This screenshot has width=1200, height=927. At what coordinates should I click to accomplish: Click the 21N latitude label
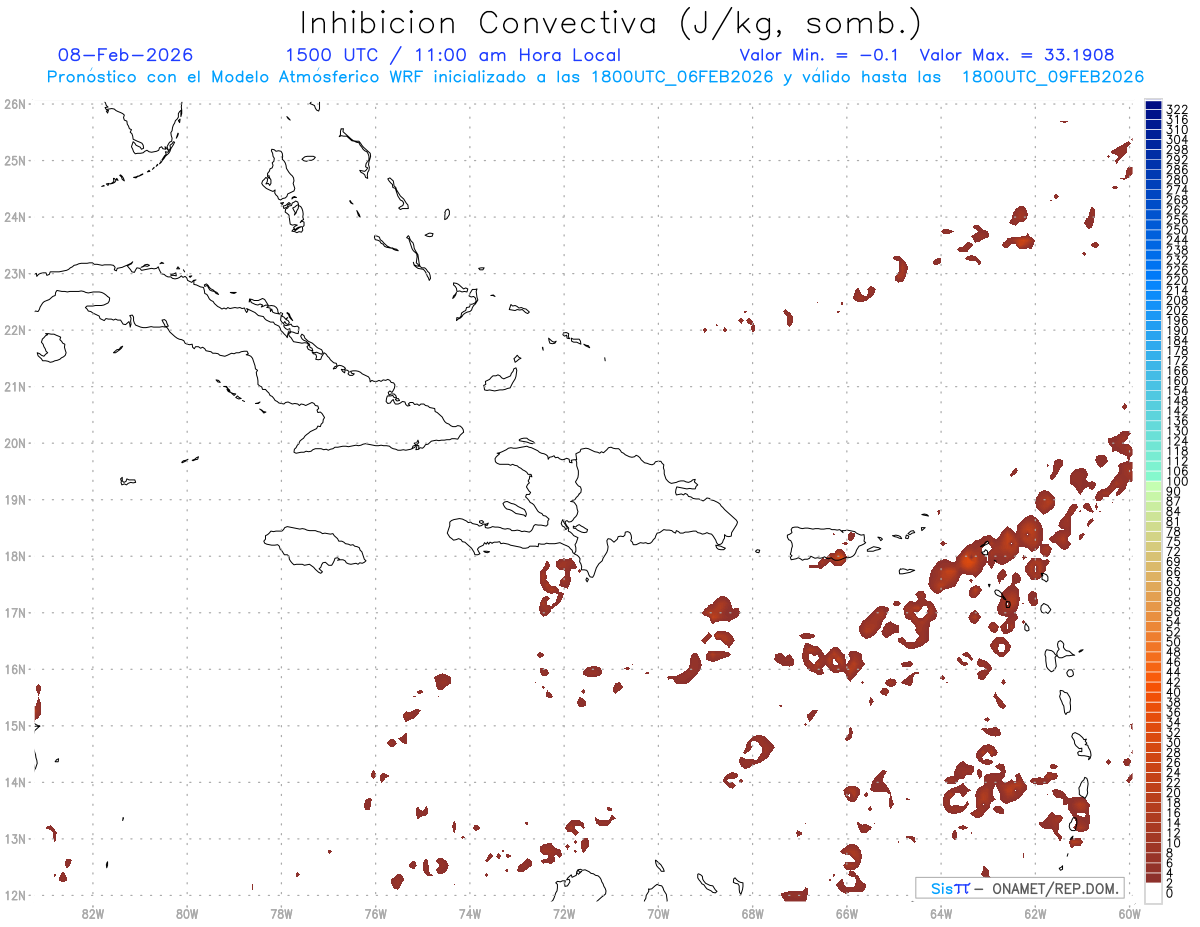coord(15,386)
